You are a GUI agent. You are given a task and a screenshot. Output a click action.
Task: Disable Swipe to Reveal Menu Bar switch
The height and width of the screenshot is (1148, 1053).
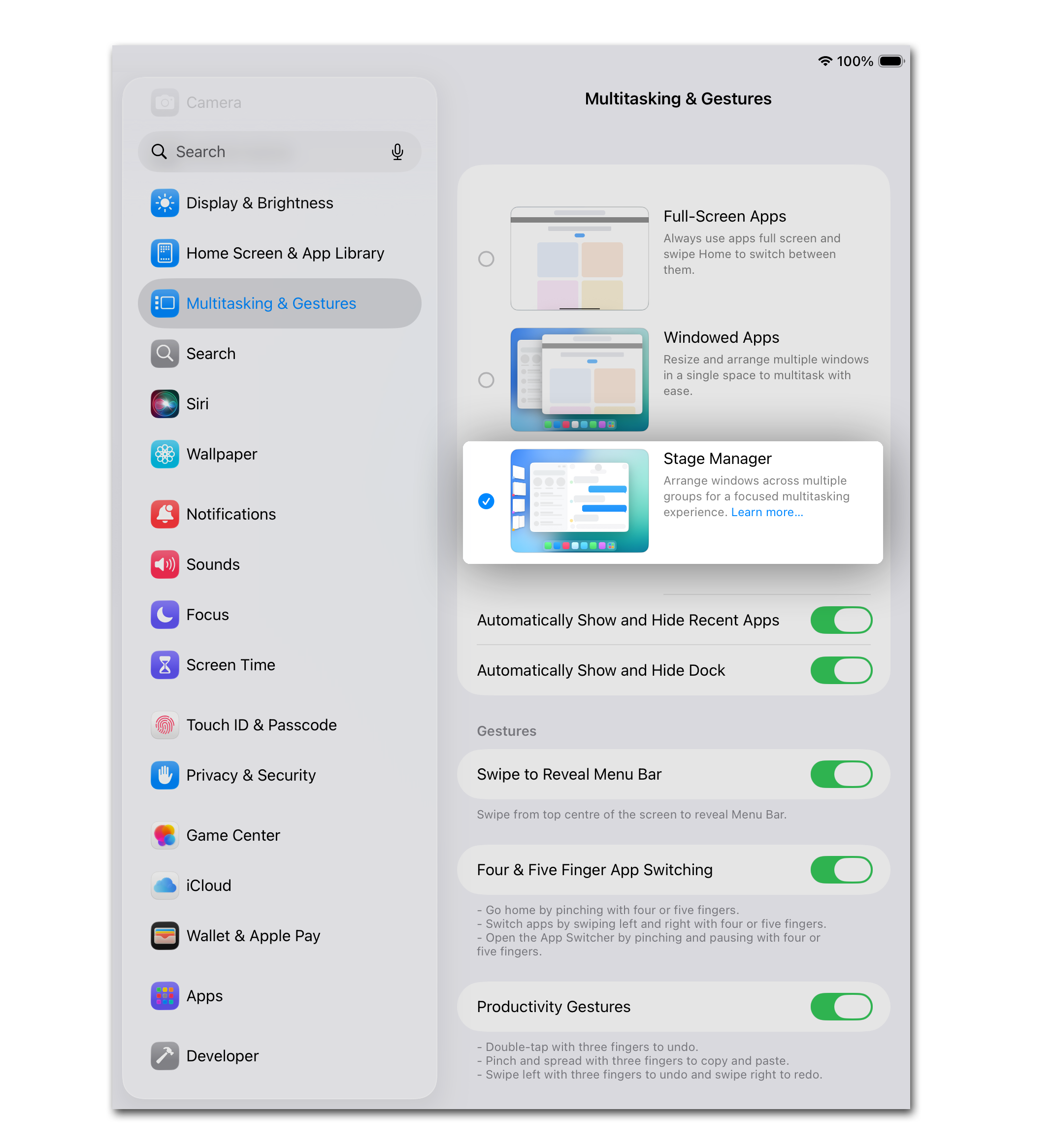[842, 774]
